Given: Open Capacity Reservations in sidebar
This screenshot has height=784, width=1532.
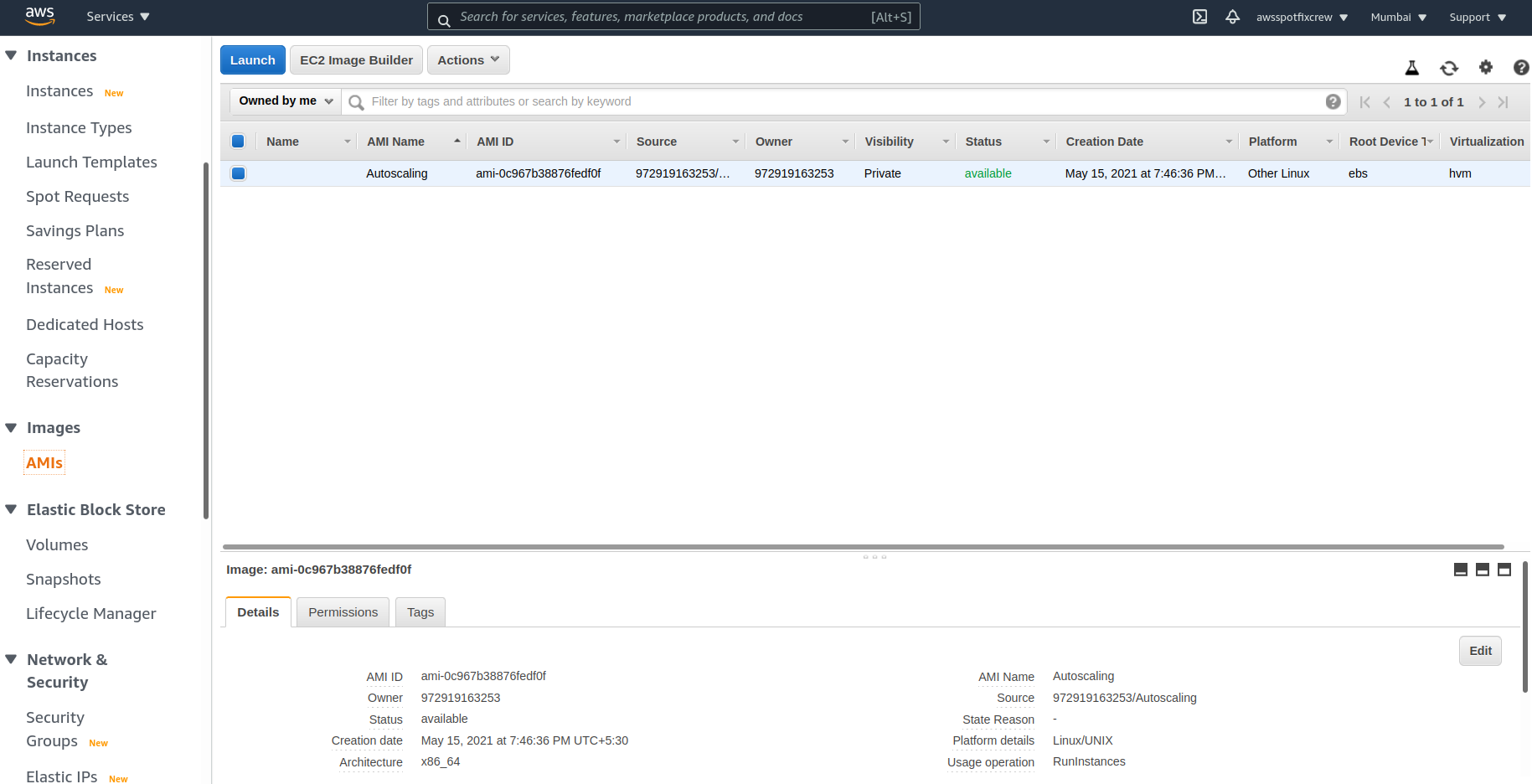Looking at the screenshot, I should [x=72, y=370].
